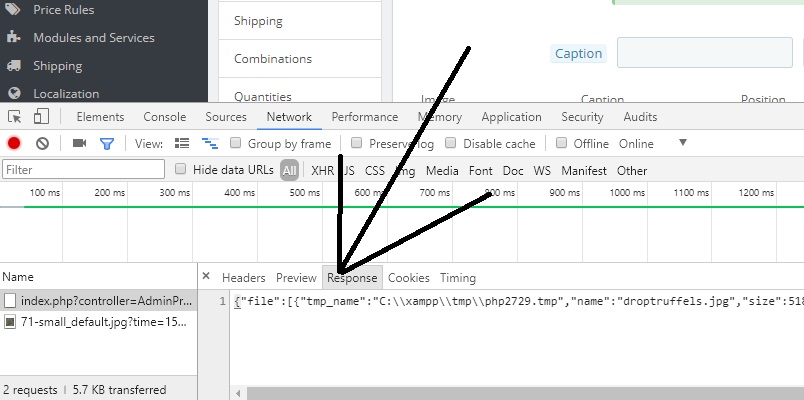
Task: Filter requests by CSS
Action: pos(375,171)
